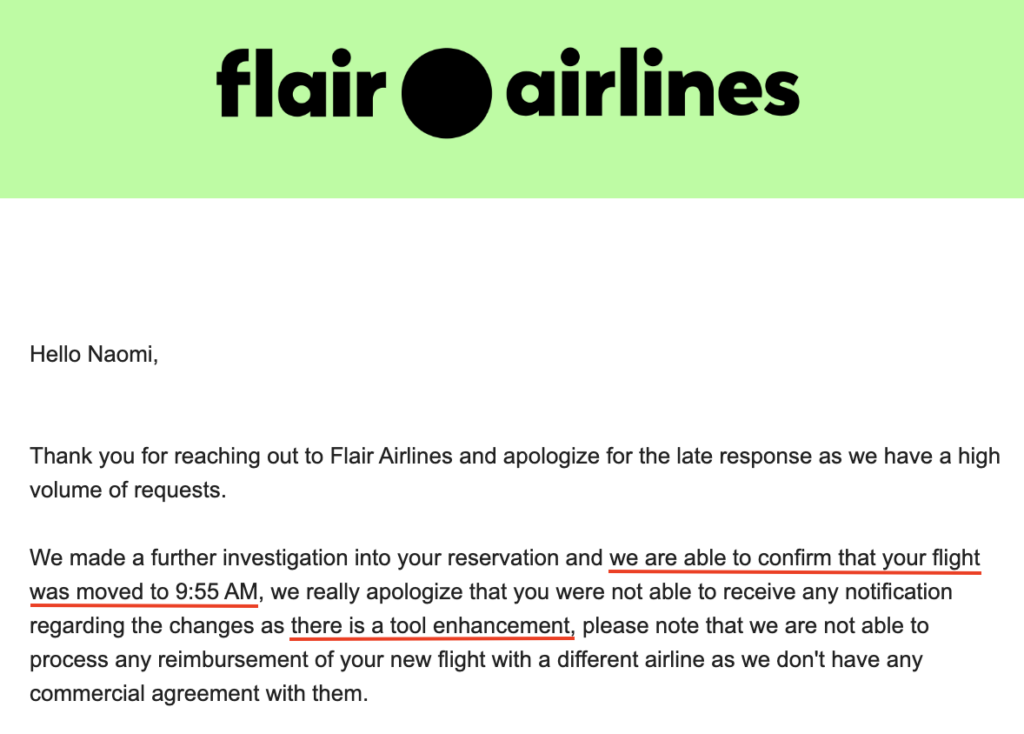Click the word "reservation" in the second paragraph
Viewport: 1024px width, 734px height.
tap(532, 558)
